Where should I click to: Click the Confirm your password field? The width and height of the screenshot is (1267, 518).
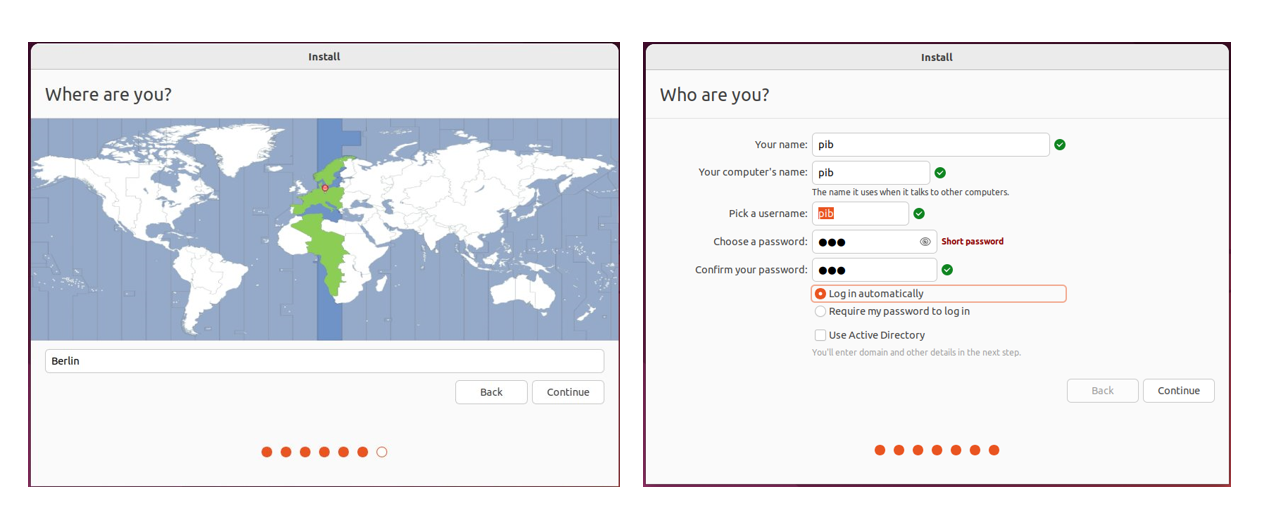click(x=874, y=270)
